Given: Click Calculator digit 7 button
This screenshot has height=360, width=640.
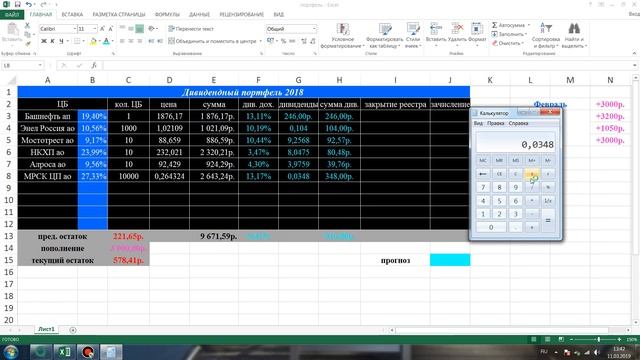Looking at the screenshot, I should coord(483,187).
